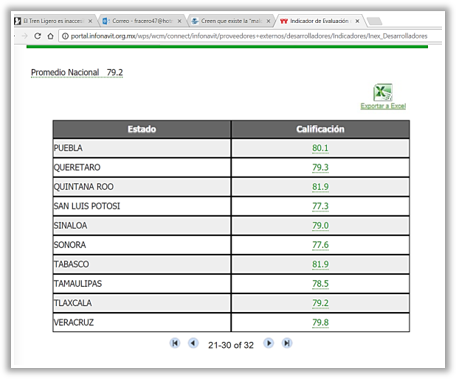456x379 pixels.
Task: Focus the address bar URL field
Action: 249,36
